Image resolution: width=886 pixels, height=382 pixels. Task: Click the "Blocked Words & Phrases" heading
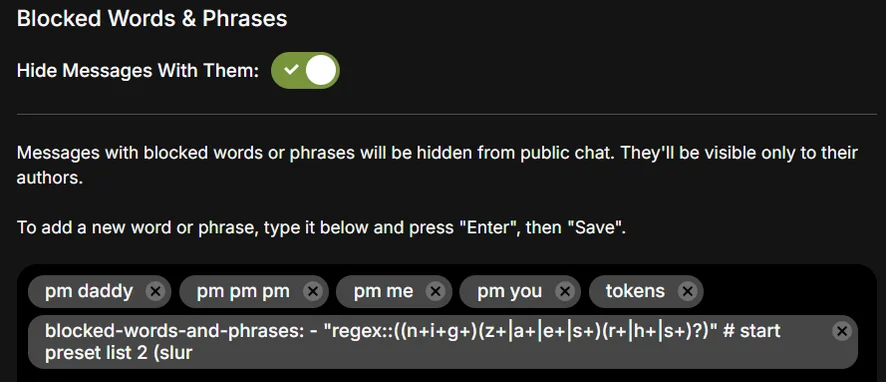(x=152, y=19)
